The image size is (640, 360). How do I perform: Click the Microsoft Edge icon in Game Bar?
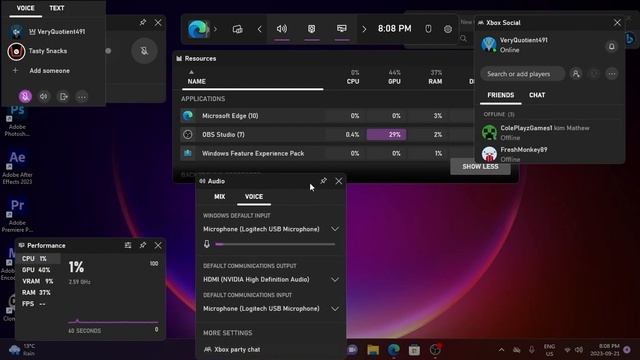(x=197, y=29)
